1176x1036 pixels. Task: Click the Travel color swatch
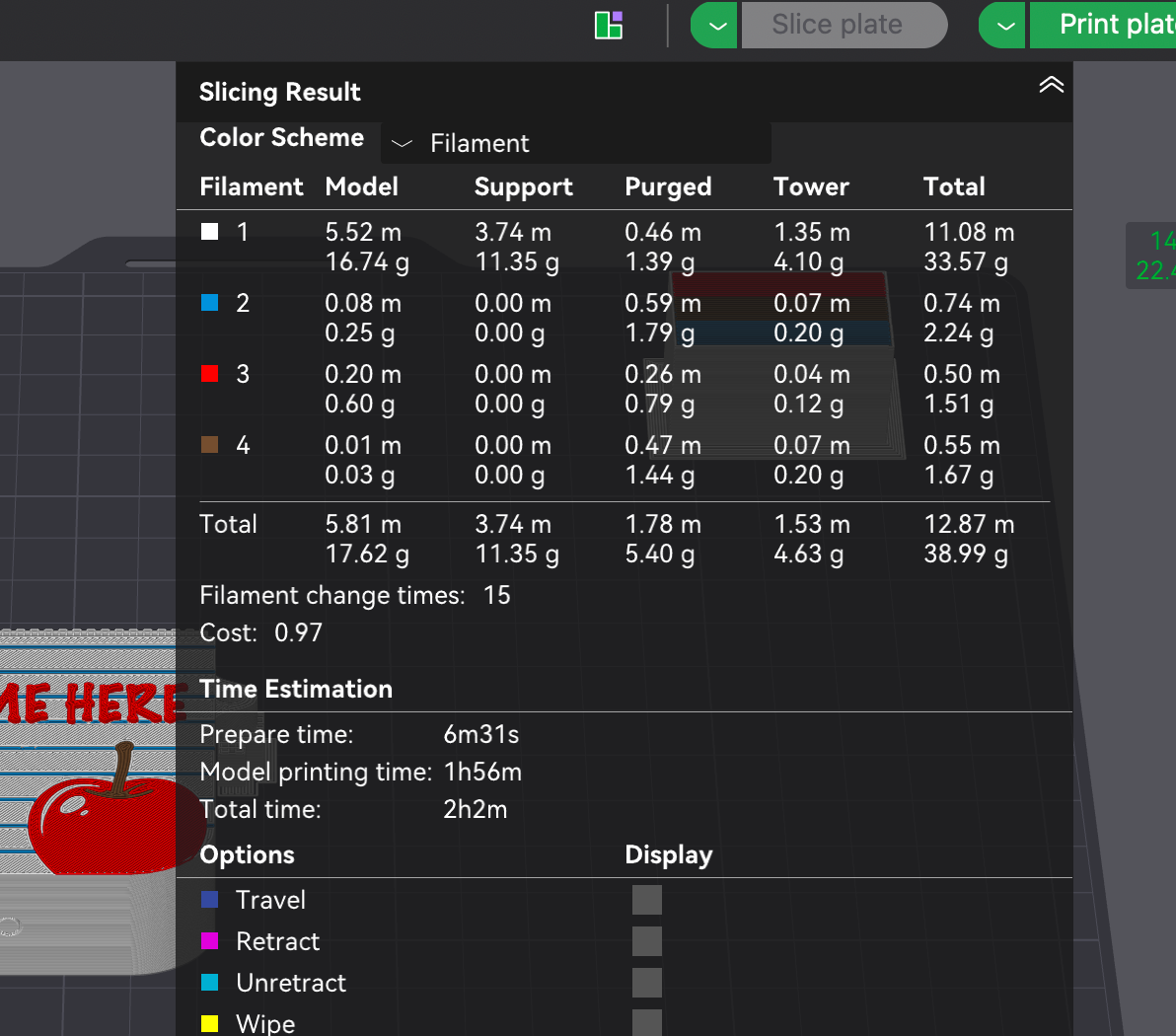pos(210,900)
